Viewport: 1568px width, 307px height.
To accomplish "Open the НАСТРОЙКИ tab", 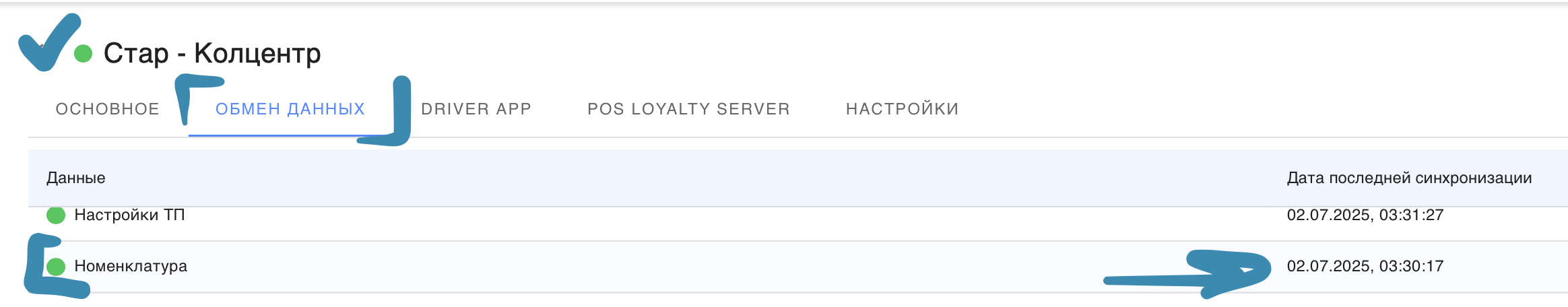I will point(902,109).
